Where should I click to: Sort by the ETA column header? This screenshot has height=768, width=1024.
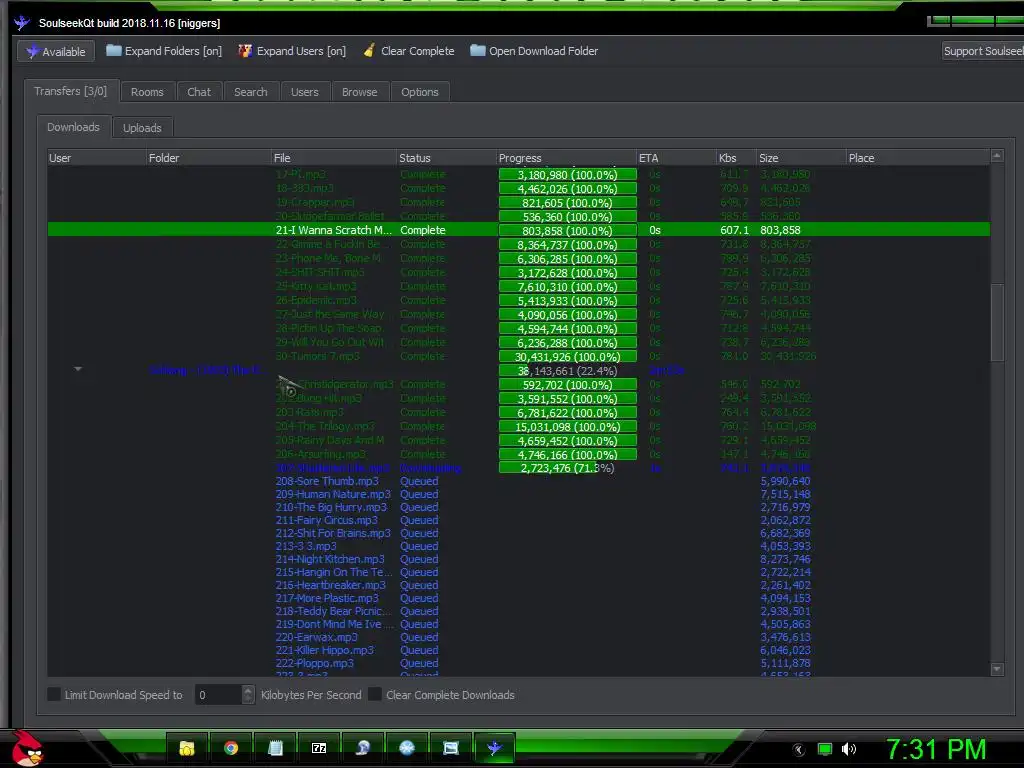coord(677,158)
